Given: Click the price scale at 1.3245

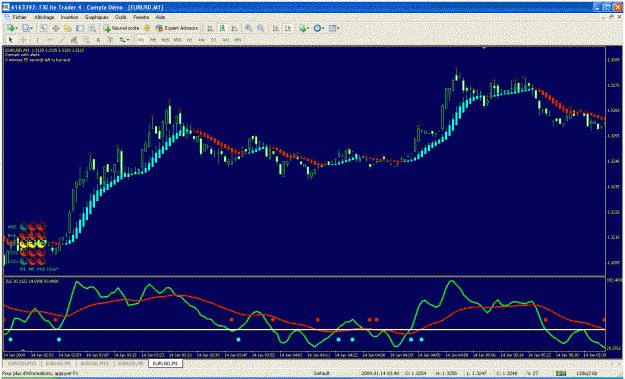Looking at the screenshot, I should (613, 161).
